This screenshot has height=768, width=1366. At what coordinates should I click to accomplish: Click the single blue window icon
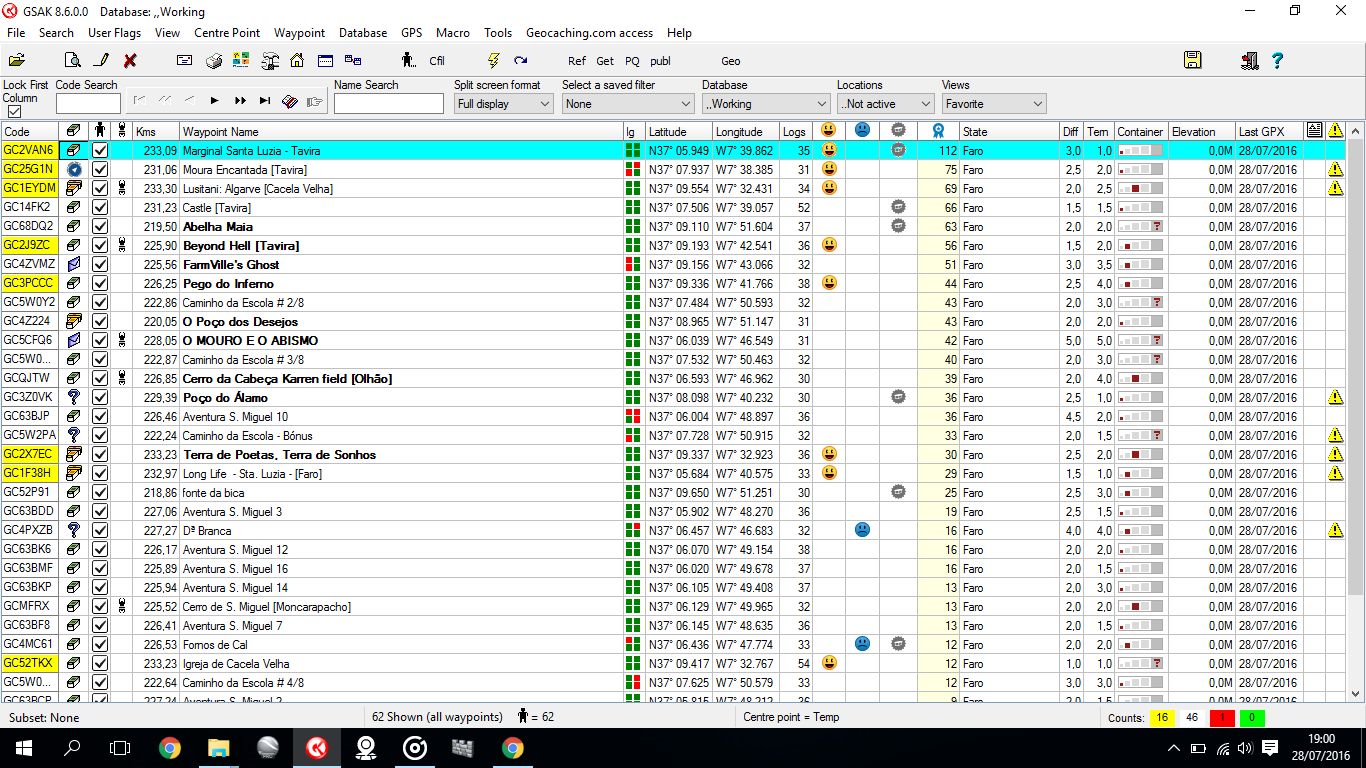click(x=326, y=60)
